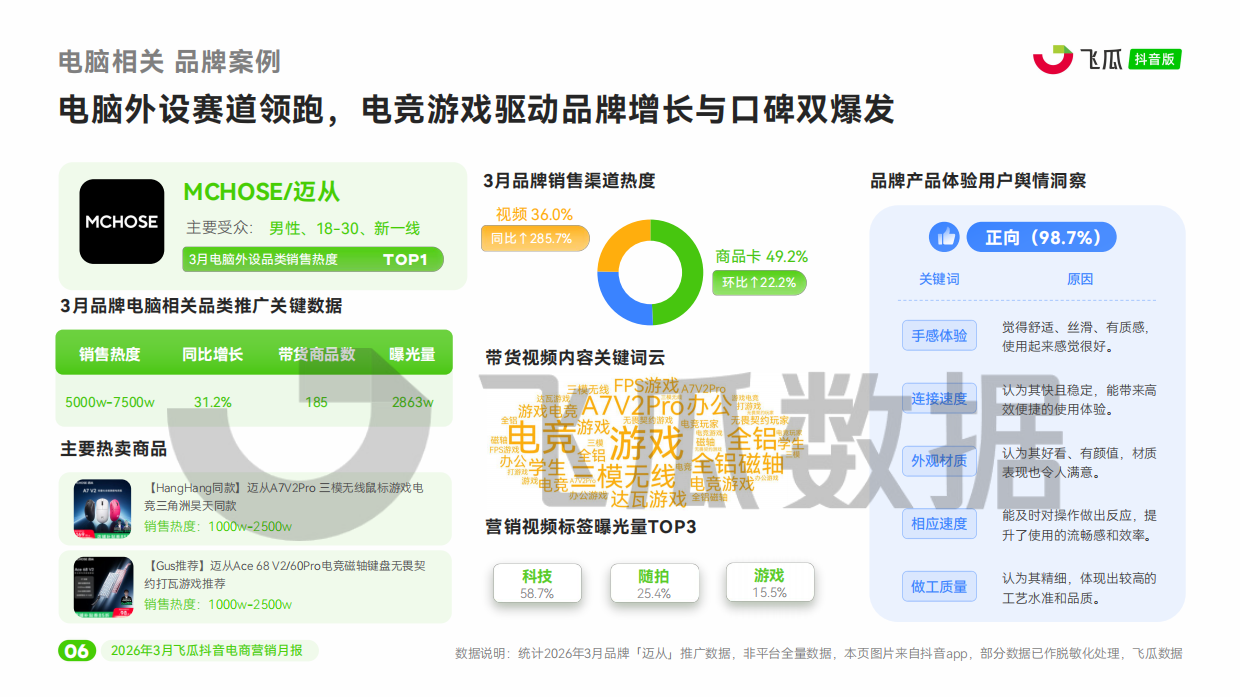This screenshot has width=1240, height=697.
Task: Click the 随拍 25.4% tag card
Action: tap(654, 583)
